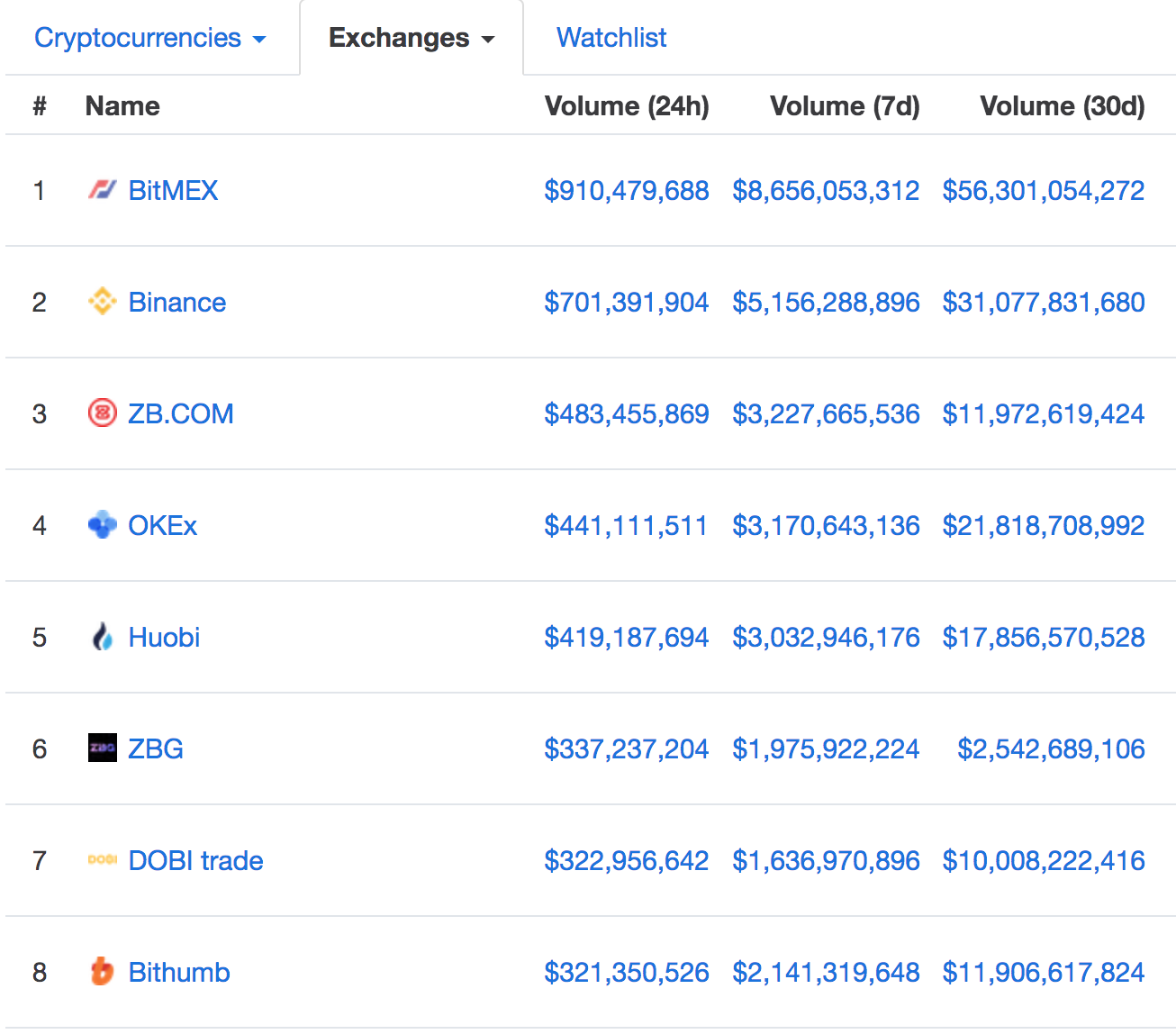
Task: Sort by Volume (30d) column header
Action: coord(1063,106)
